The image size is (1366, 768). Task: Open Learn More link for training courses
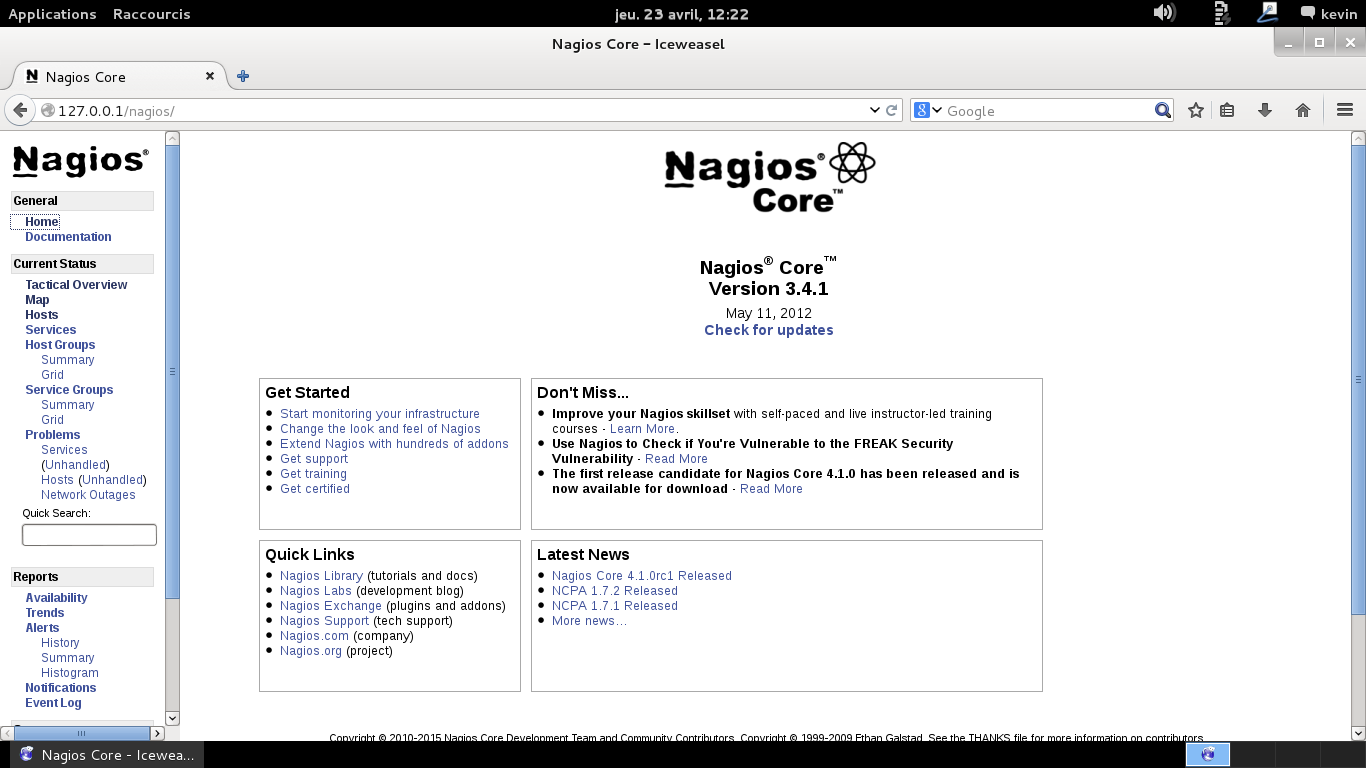pyautogui.click(x=642, y=429)
